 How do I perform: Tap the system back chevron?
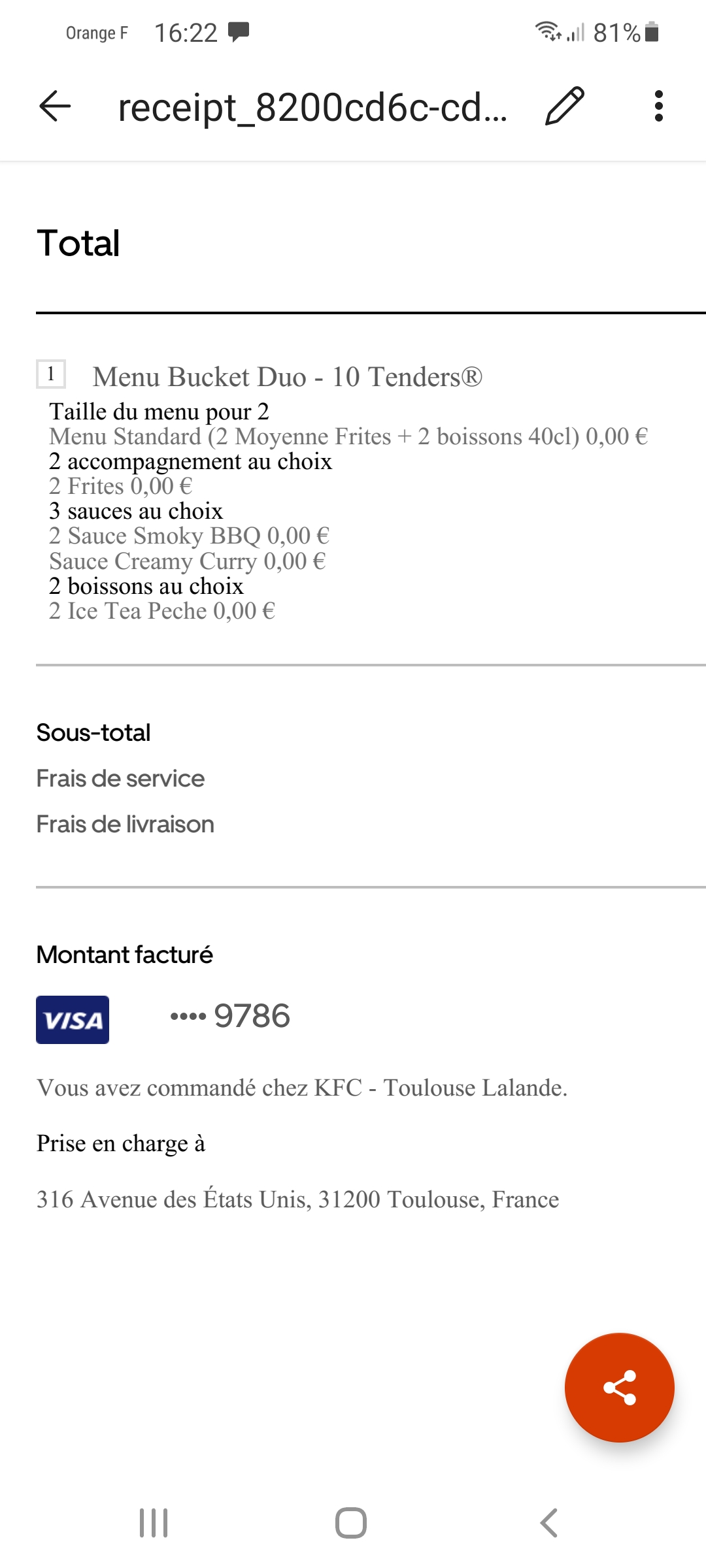549,1523
